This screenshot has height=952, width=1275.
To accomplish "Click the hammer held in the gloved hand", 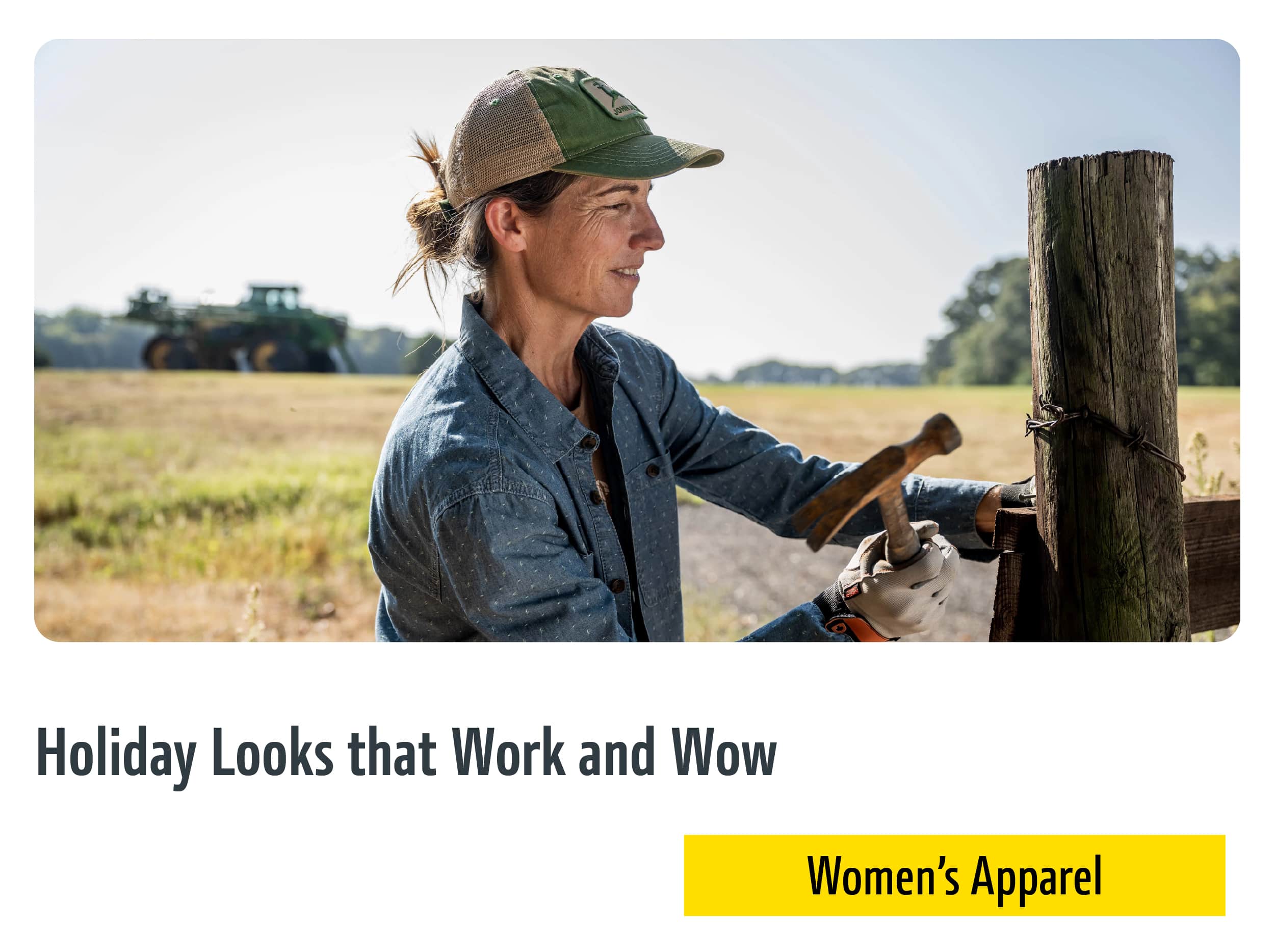I will pyautogui.click(x=878, y=490).
